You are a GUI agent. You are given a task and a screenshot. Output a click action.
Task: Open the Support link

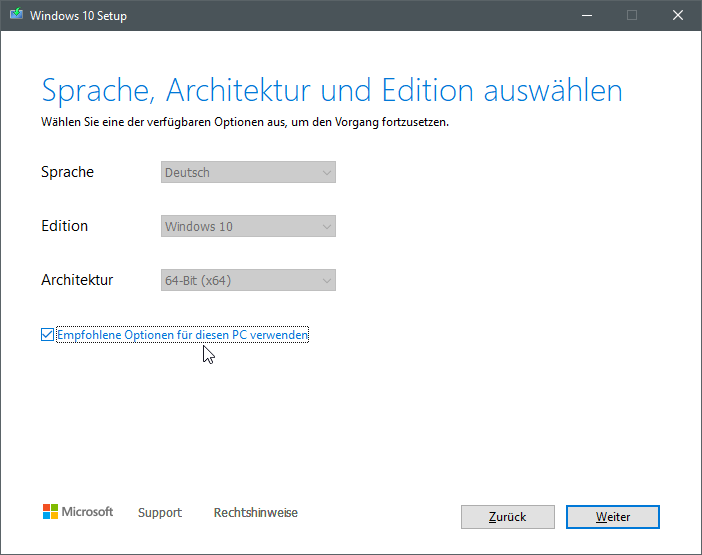tap(160, 513)
